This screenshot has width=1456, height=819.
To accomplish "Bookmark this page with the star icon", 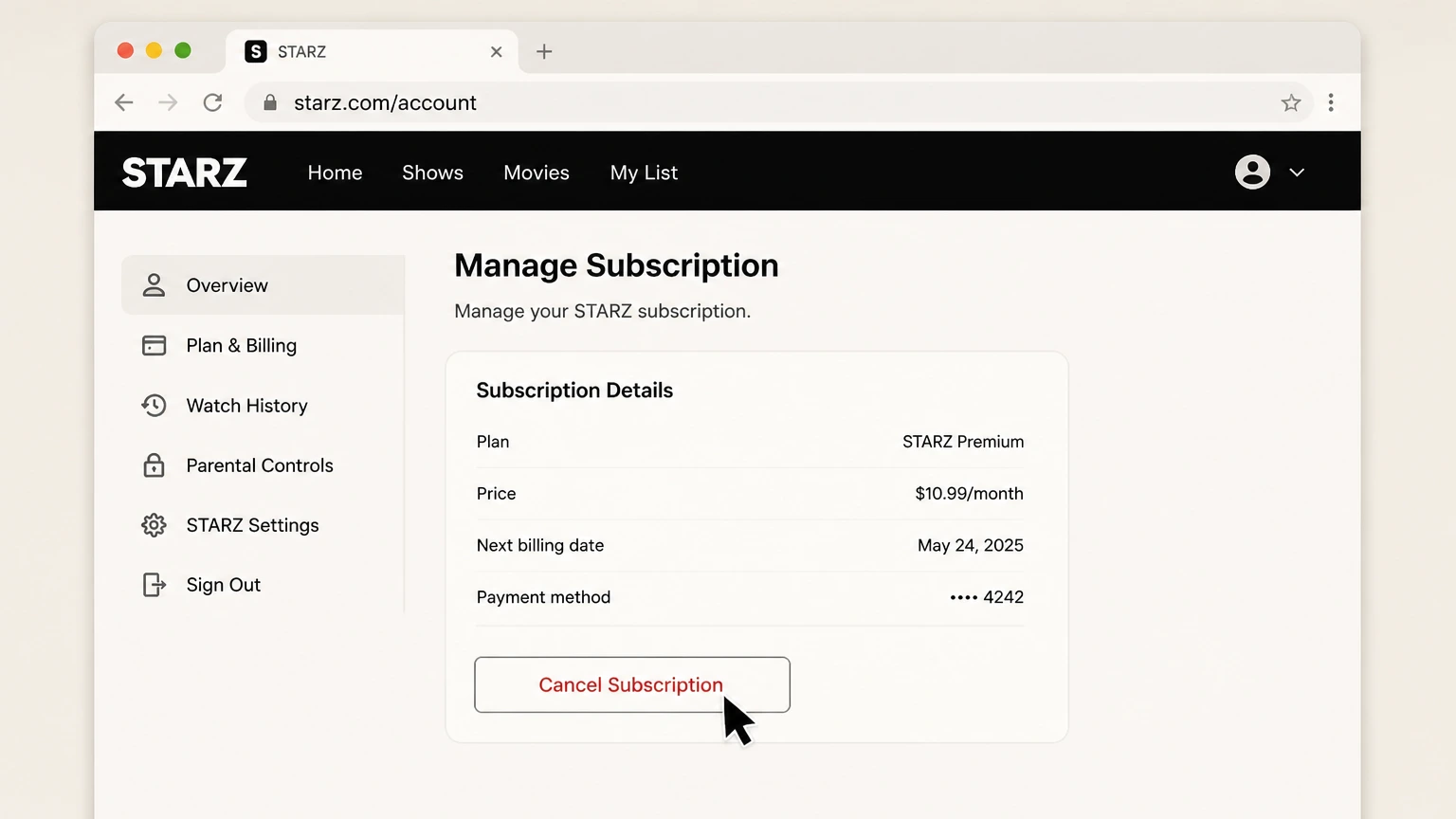I will (x=1291, y=102).
